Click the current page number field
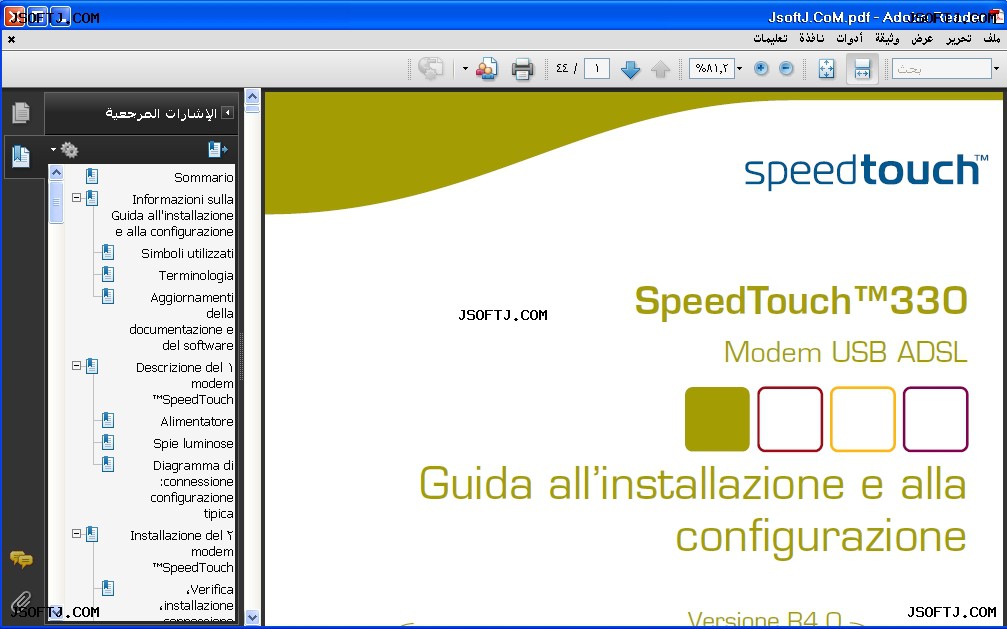1007x629 pixels. click(597, 69)
